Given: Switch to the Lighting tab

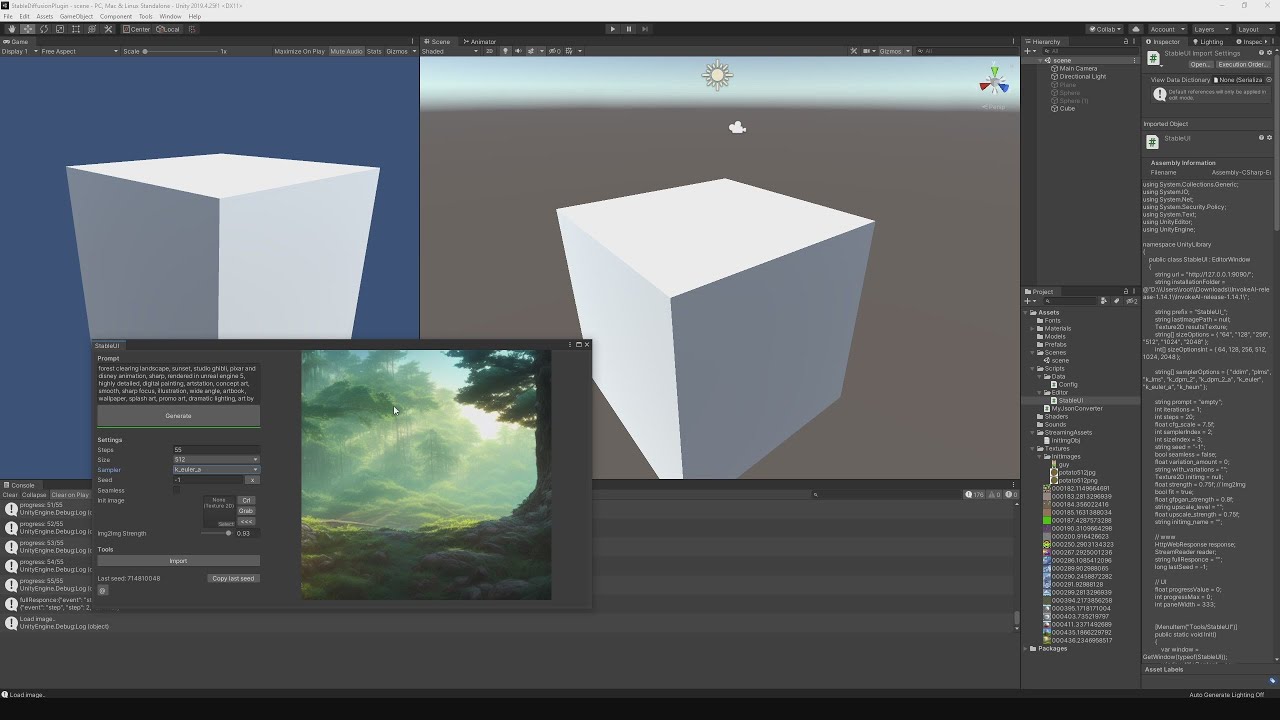Looking at the screenshot, I should point(1208,41).
